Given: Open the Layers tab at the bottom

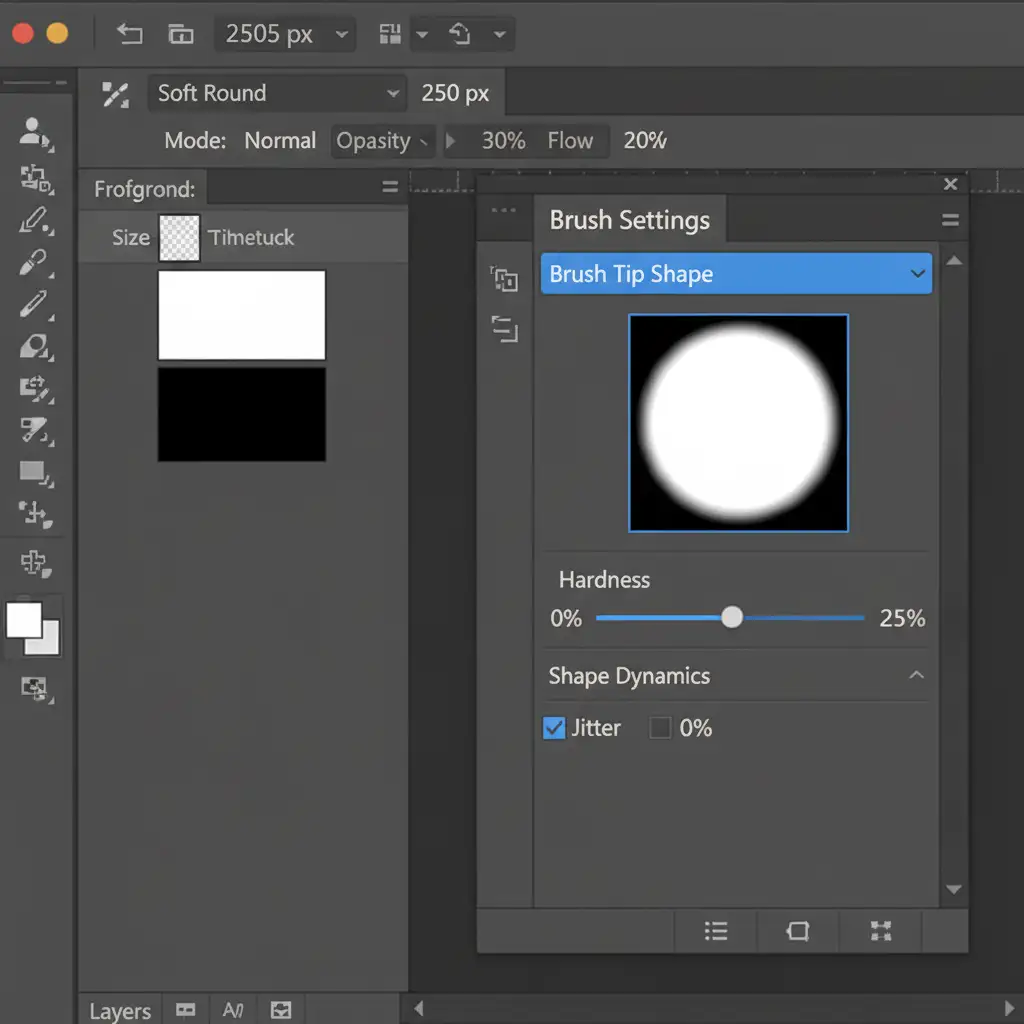Looking at the screenshot, I should [120, 1011].
